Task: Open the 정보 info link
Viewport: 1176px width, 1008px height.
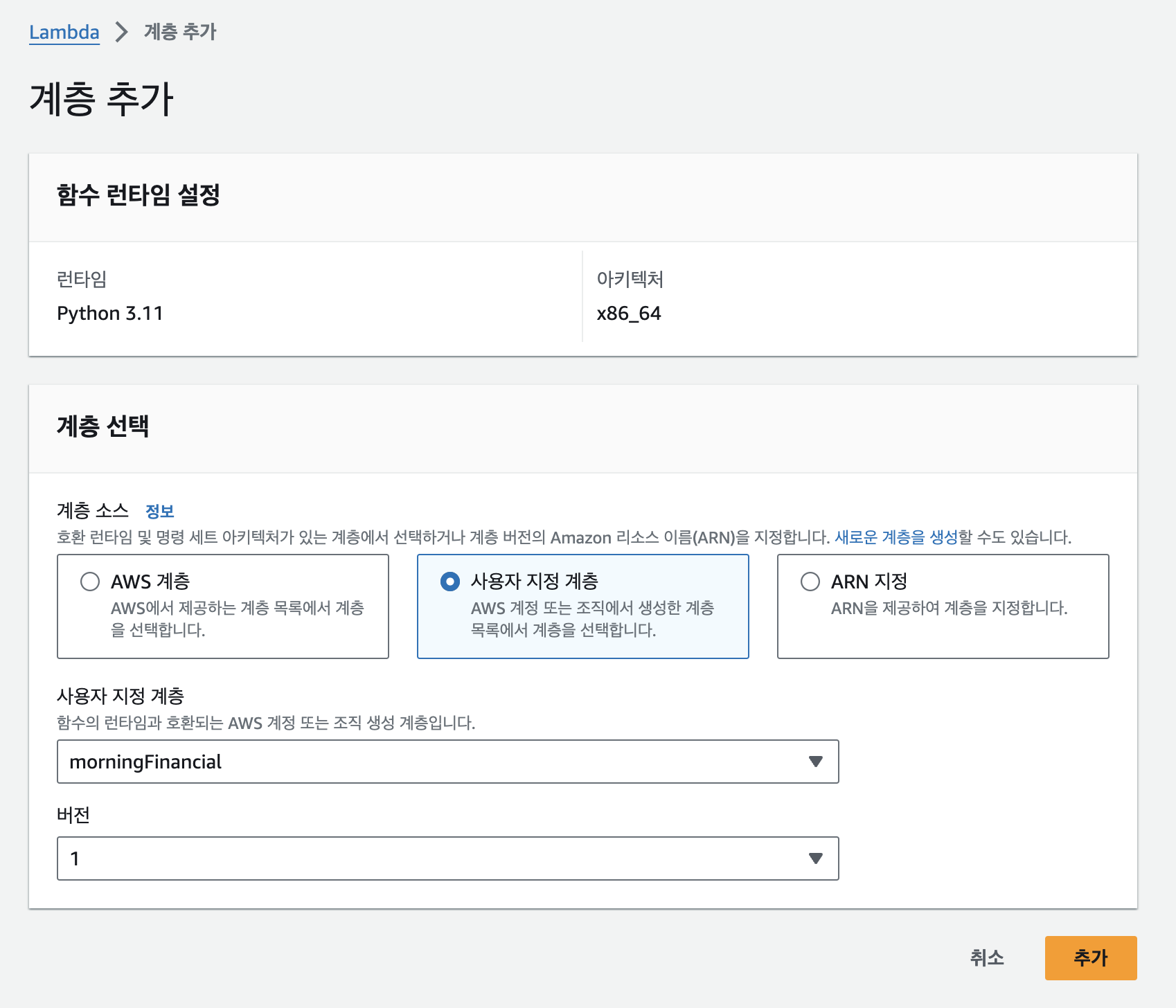Action: tap(159, 511)
